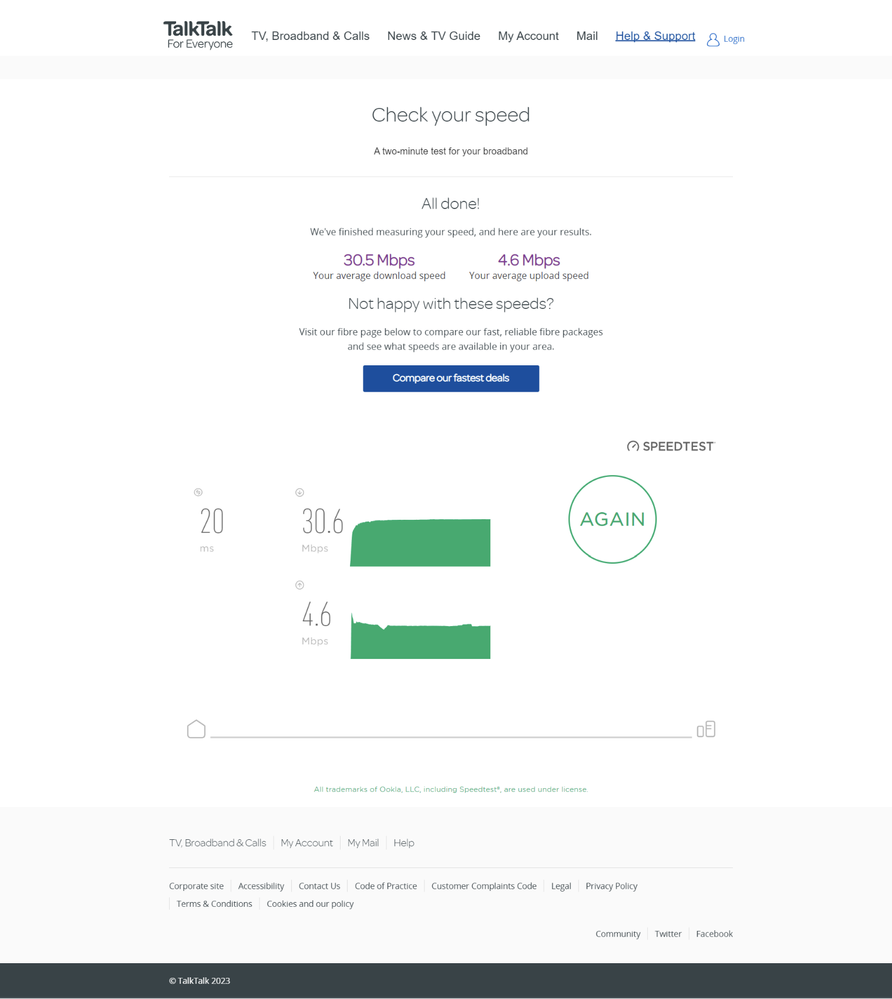This screenshot has height=999, width=892.
Task: Click the TalkTalk For Everyone logo
Action: [198, 35]
